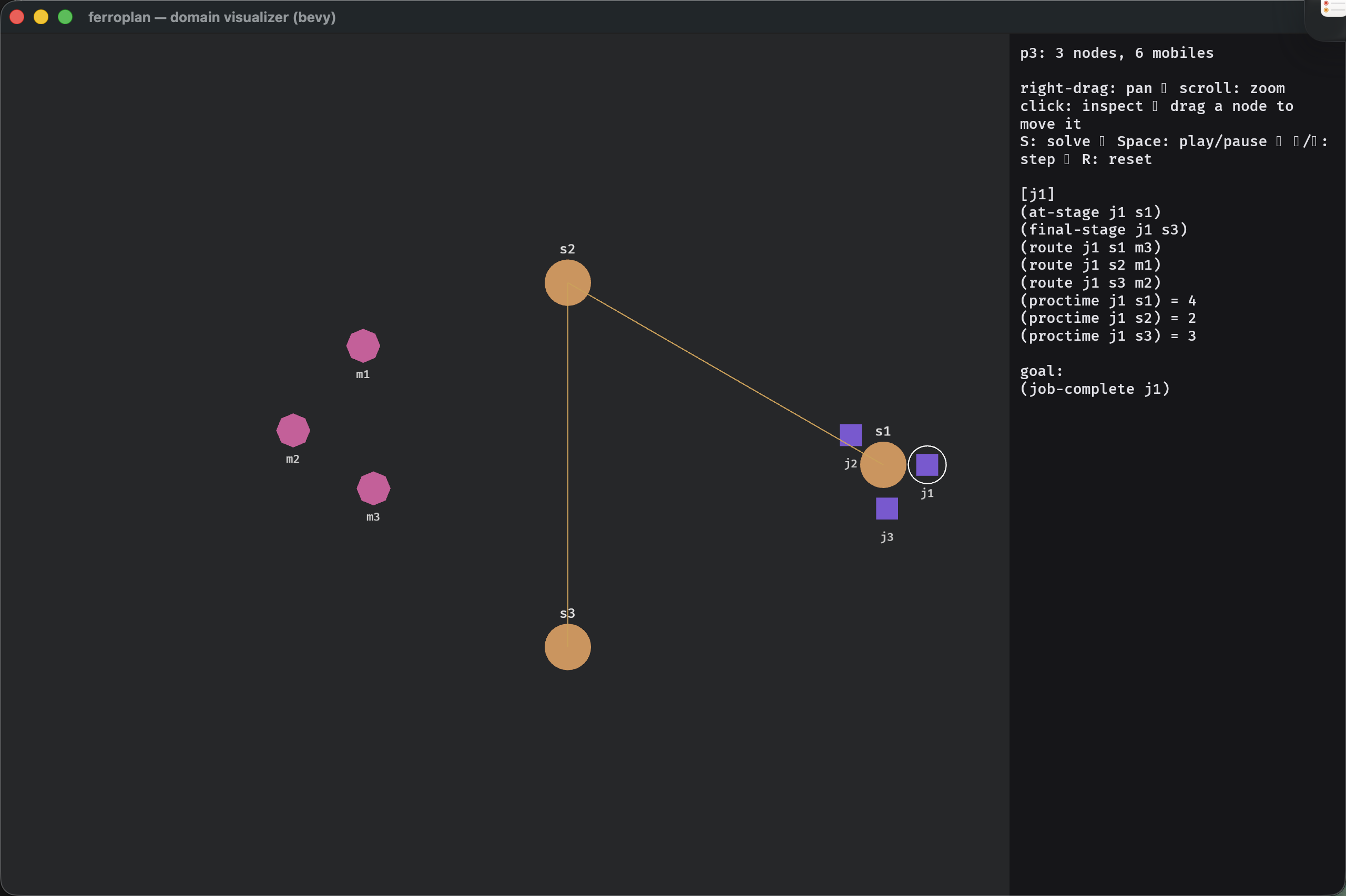Click the m2 label text
This screenshot has width=1346, height=896.
pos(292,459)
